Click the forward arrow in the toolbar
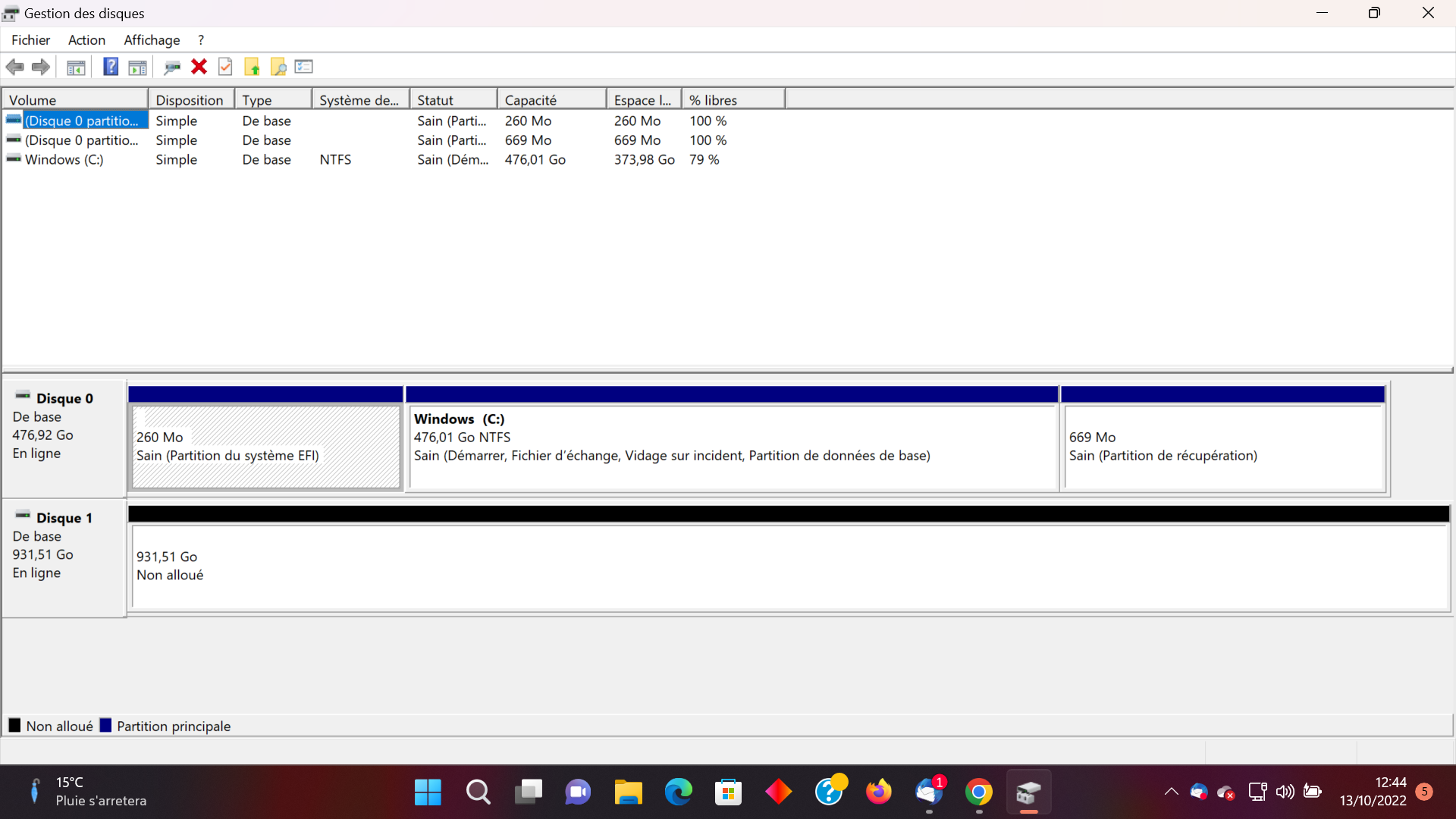The height and width of the screenshot is (819, 1456). click(x=41, y=67)
